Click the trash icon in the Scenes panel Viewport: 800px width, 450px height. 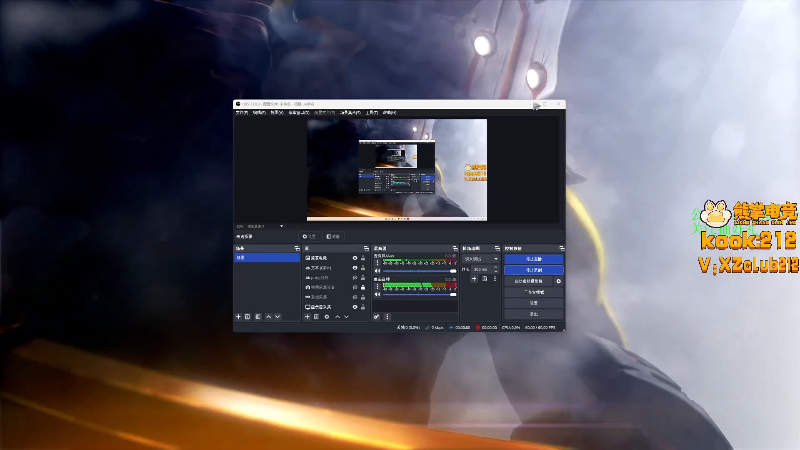pos(247,316)
